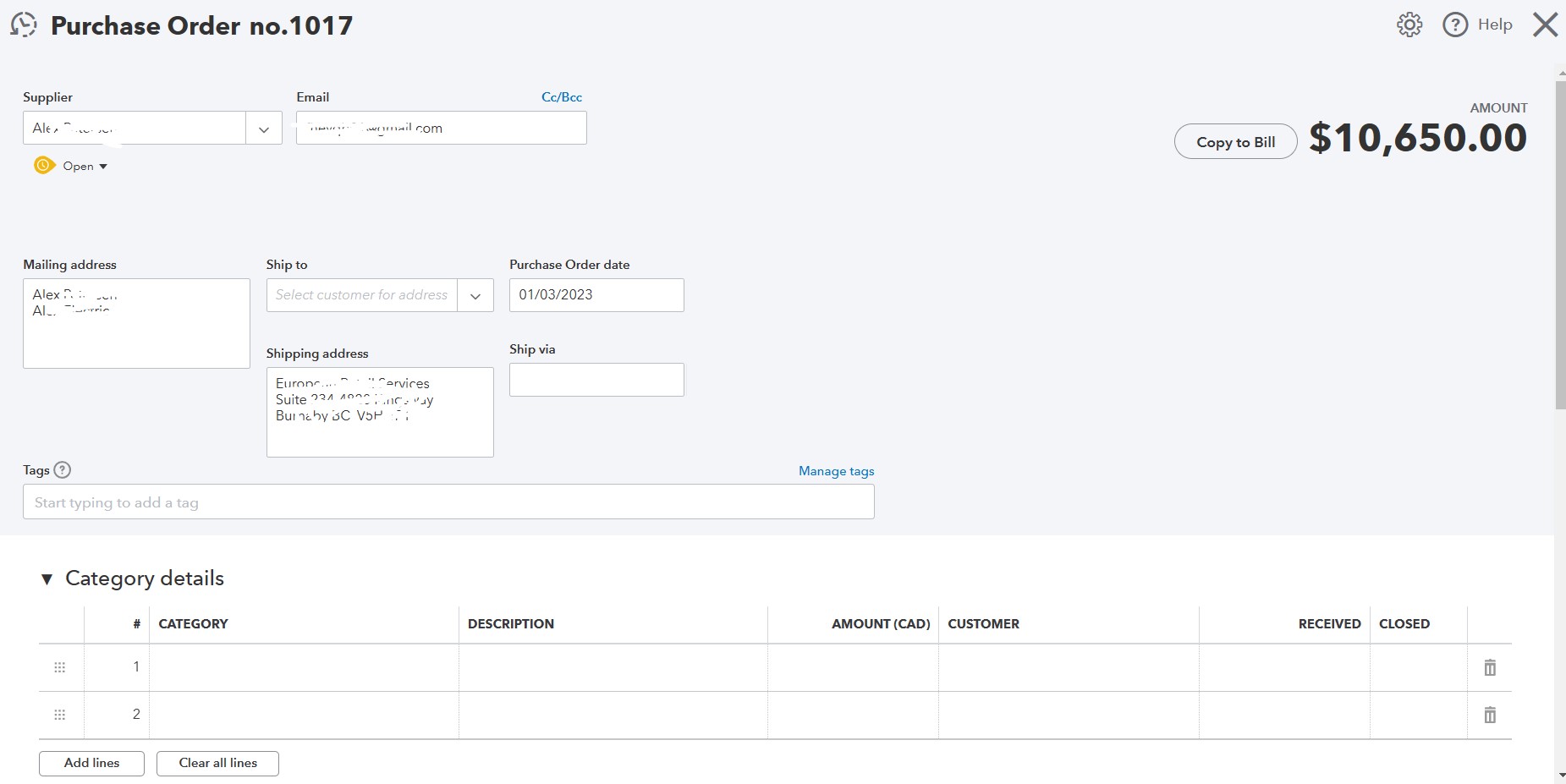Delete line 1 with trash icon
This screenshot has width=1566, height=784.
[1490, 667]
